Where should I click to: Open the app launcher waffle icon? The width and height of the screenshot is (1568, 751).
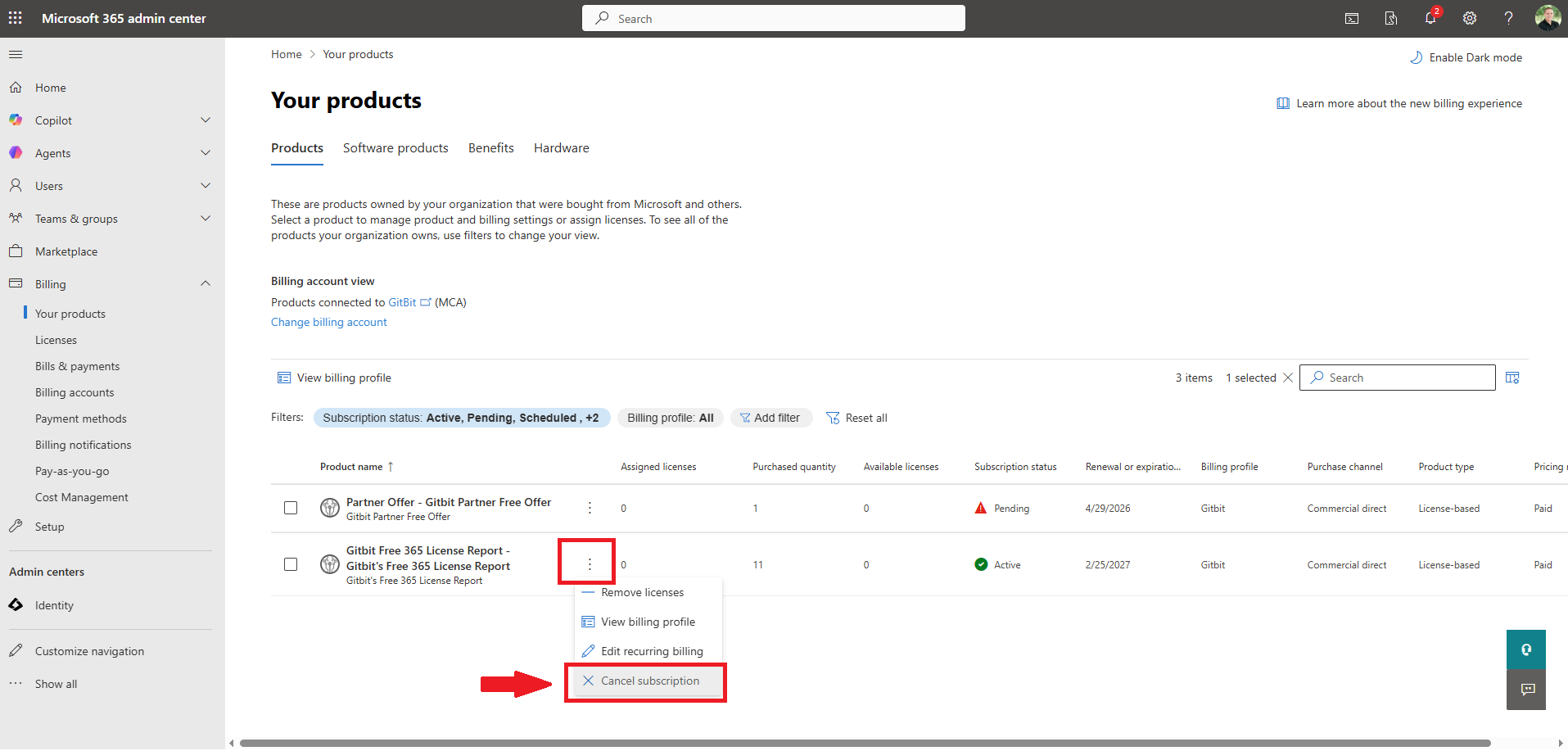(x=16, y=18)
